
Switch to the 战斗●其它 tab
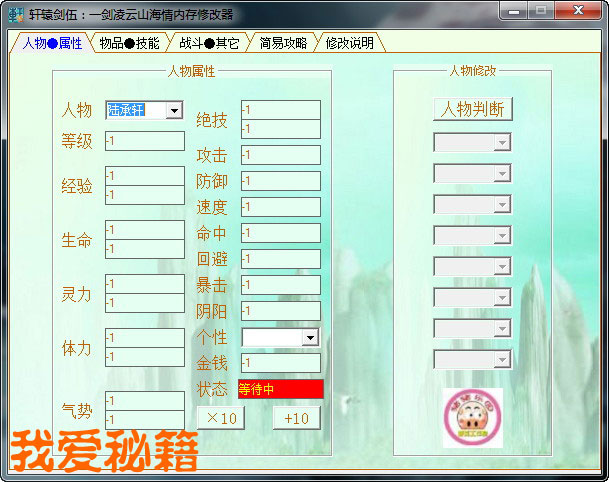pos(209,43)
